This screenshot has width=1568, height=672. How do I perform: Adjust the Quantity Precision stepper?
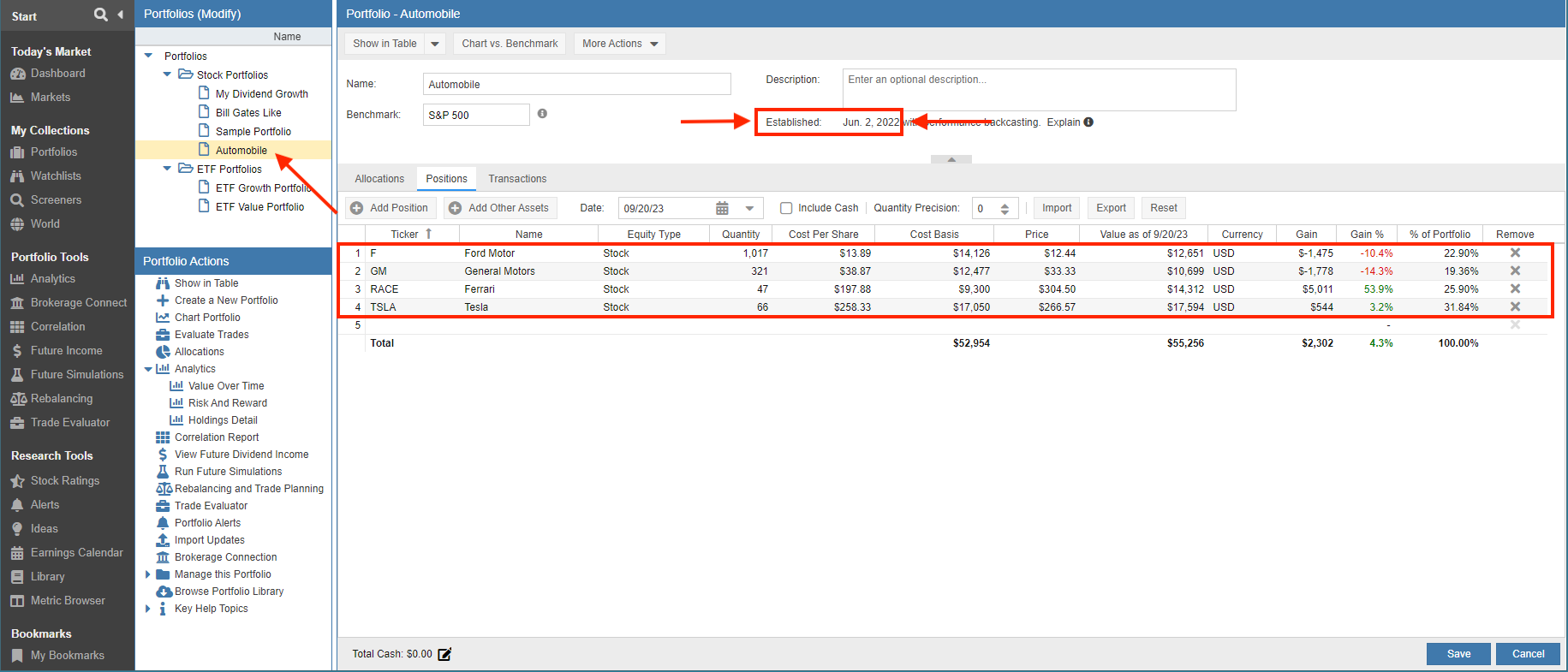[1005, 208]
